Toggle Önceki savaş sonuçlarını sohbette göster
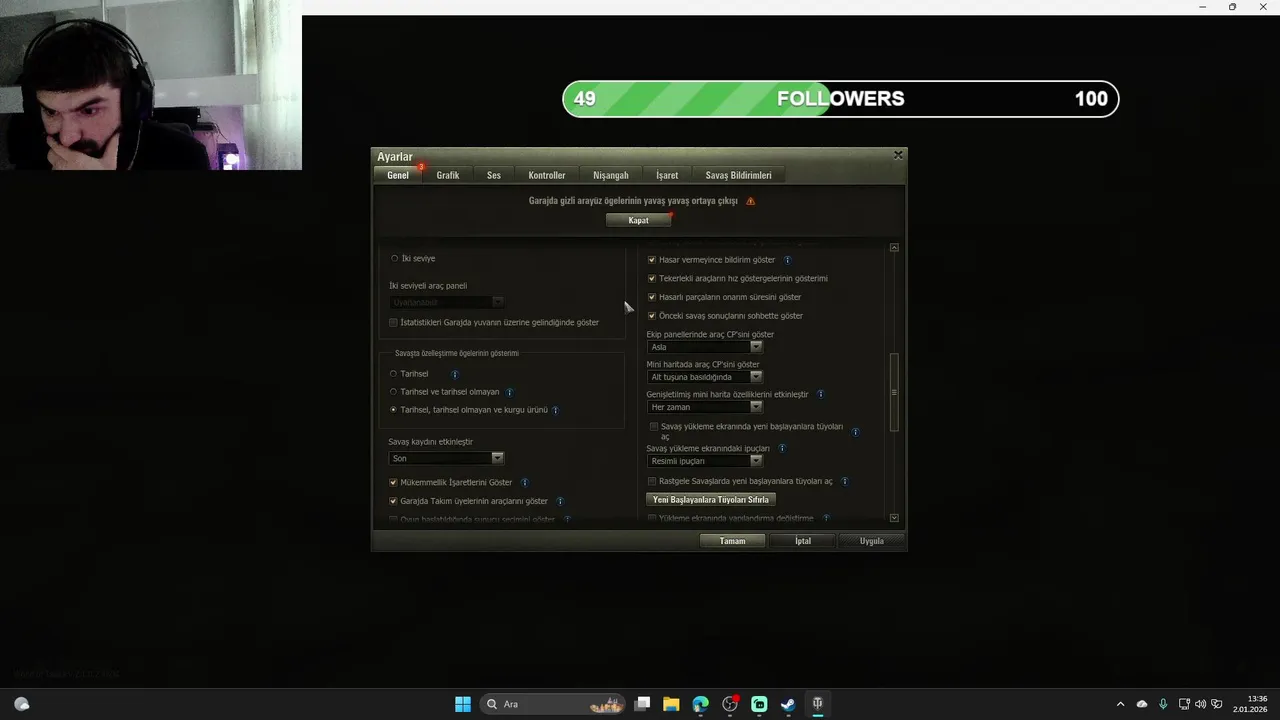The image size is (1280, 720). pos(652,316)
